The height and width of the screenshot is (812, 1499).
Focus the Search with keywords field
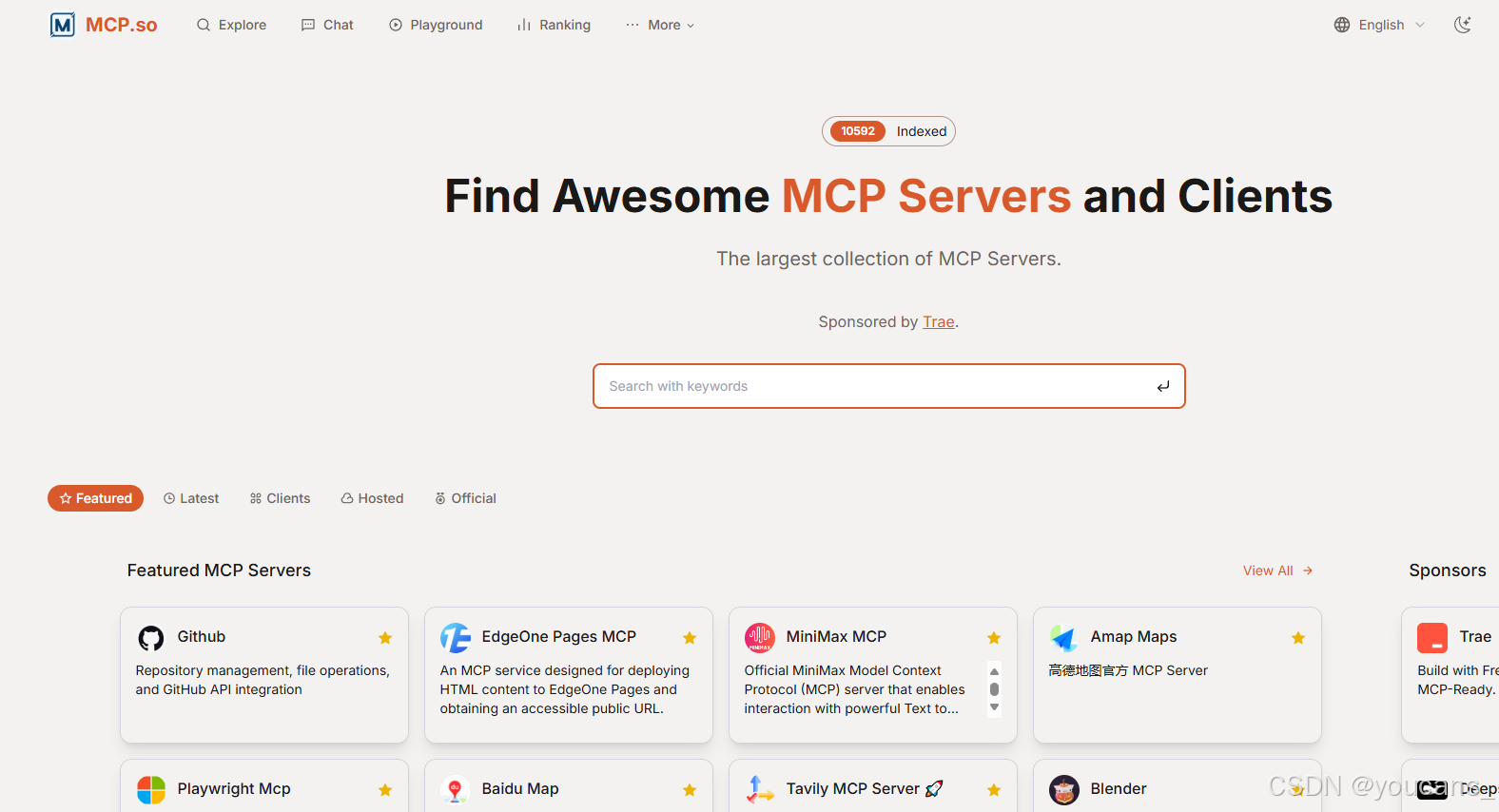889,386
